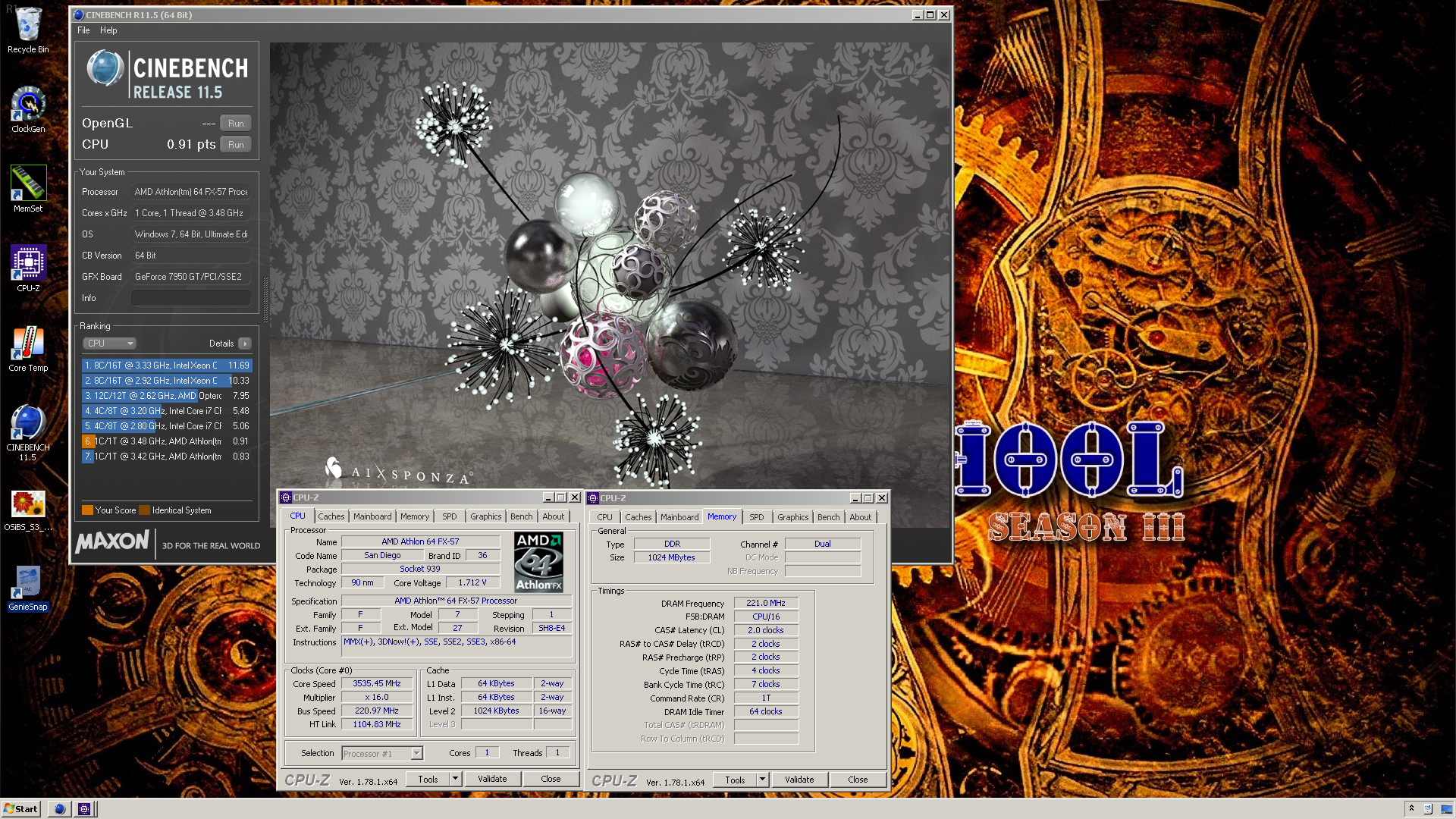Select ranking row 1 Intel Xeon 11.69
Screen dimensions: 1456x819
click(x=167, y=366)
